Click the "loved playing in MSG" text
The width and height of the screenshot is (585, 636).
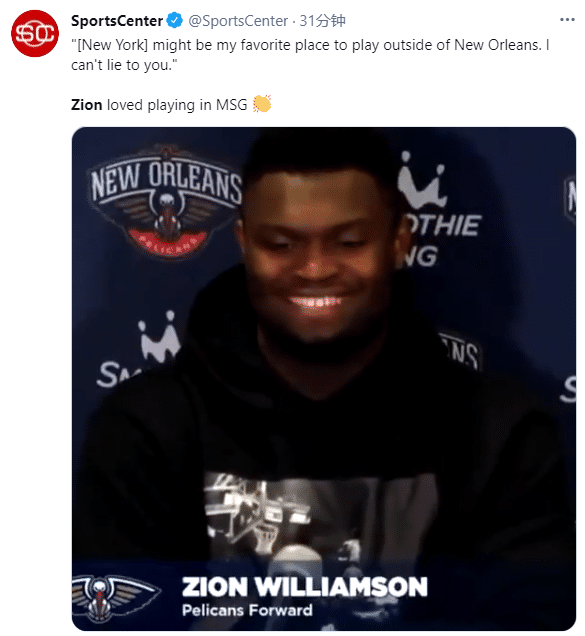click(177, 105)
